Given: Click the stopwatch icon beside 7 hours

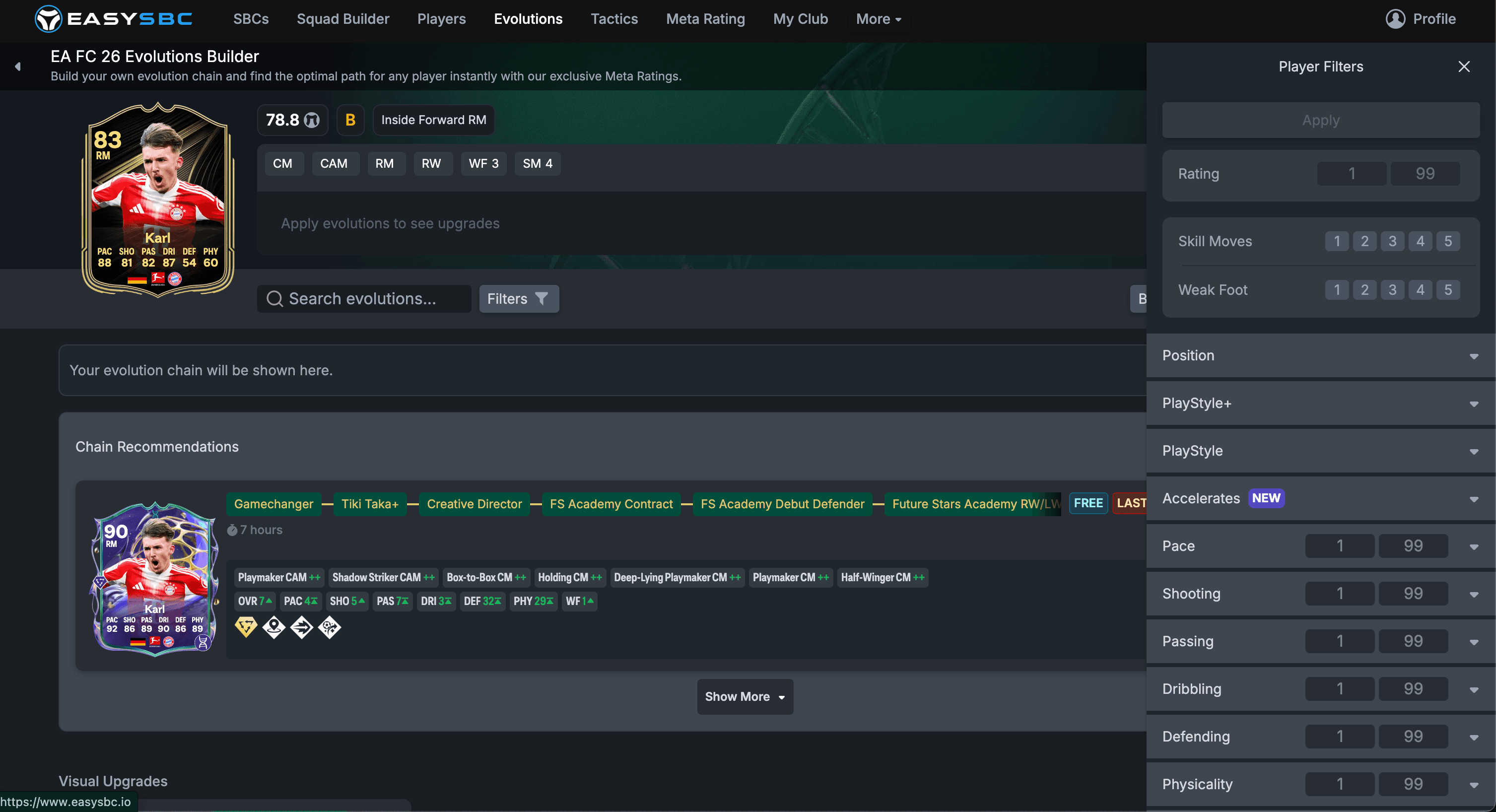Looking at the screenshot, I should pyautogui.click(x=232, y=530).
